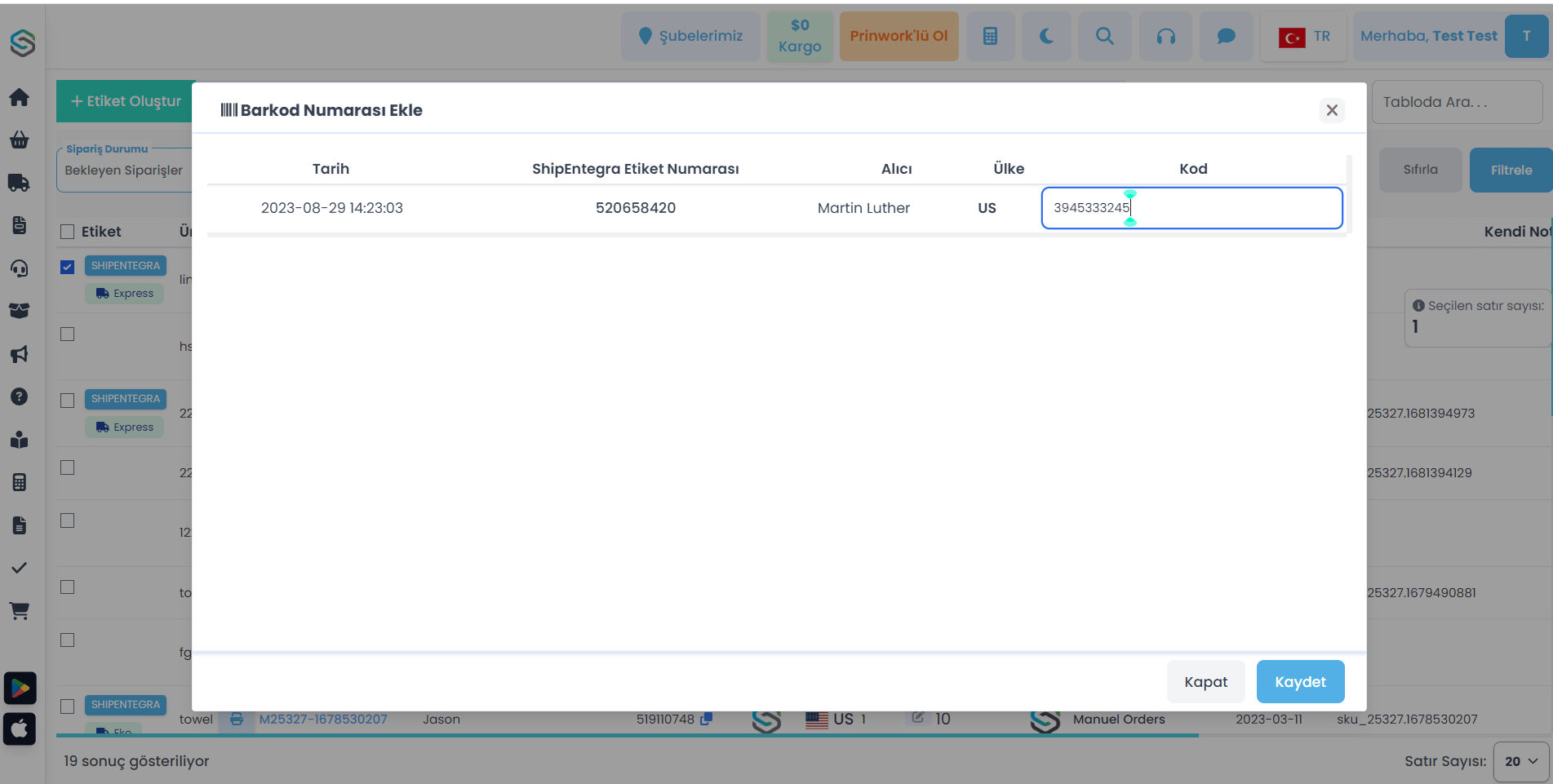Image resolution: width=1553 pixels, height=784 pixels.
Task: Toggle dark mode moon icon
Action: coord(1046,36)
